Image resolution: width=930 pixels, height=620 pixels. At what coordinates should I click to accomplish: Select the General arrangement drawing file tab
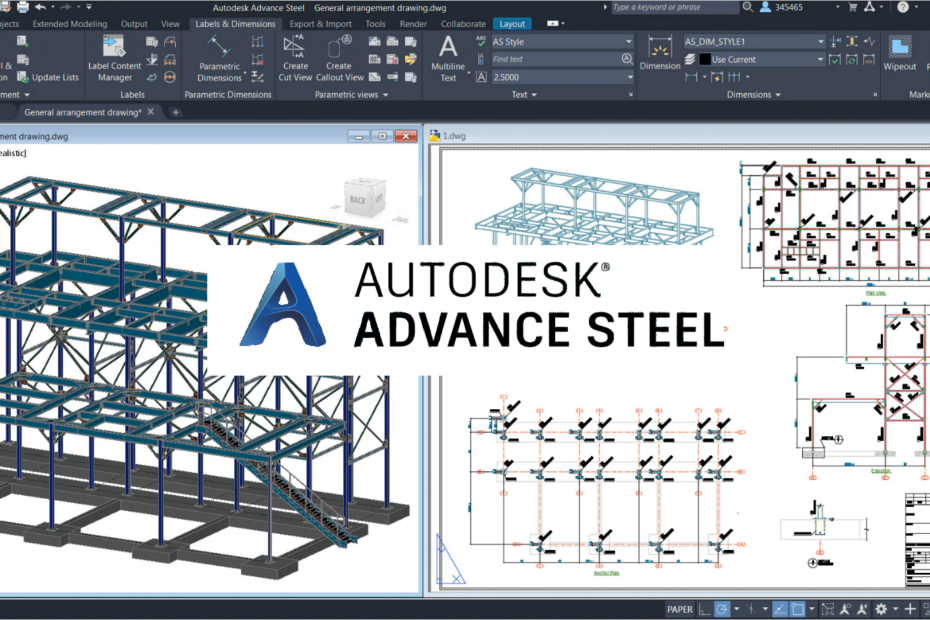(x=82, y=112)
